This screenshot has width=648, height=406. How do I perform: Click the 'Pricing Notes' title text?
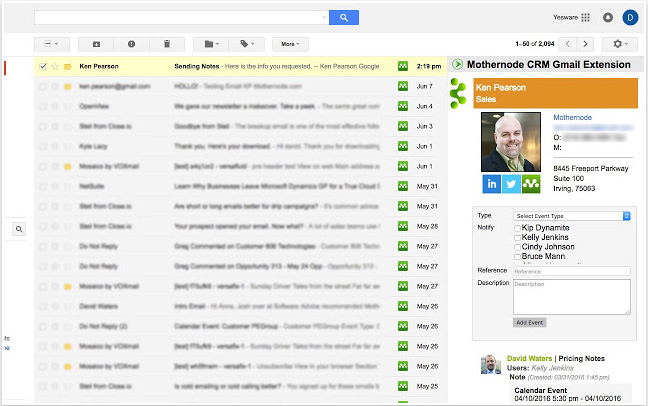(x=581, y=358)
